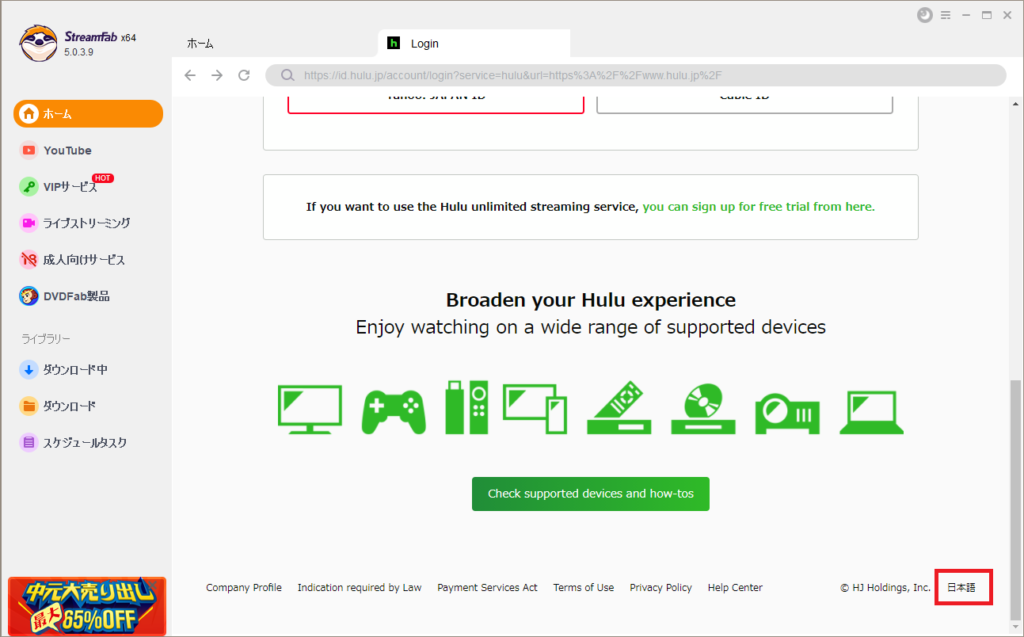
Task: Open Indication required by Law link
Action: (x=359, y=587)
